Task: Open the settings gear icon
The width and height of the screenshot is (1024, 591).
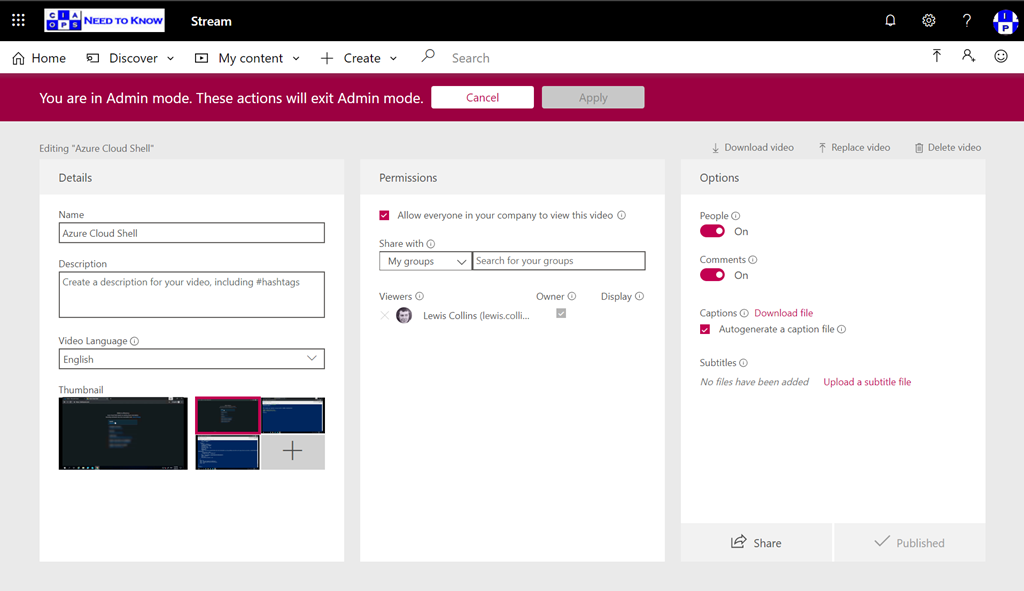Action: click(x=928, y=20)
